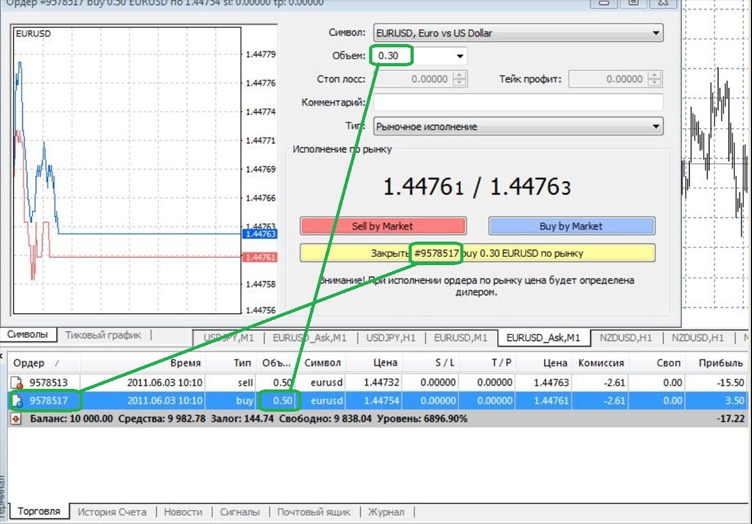Click the buy type cell of order 9578517

click(x=245, y=401)
